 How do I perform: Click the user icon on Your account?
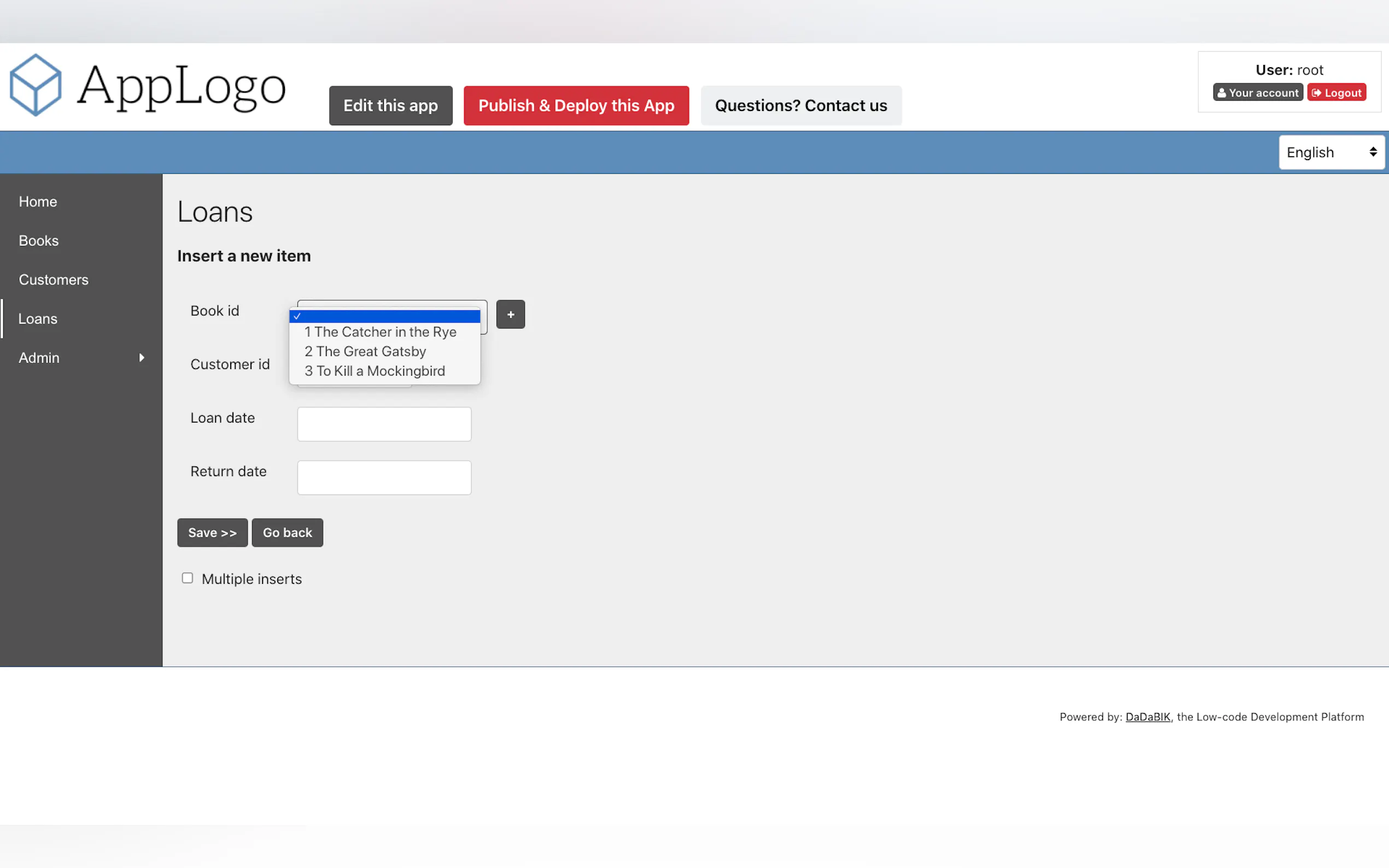click(1221, 93)
